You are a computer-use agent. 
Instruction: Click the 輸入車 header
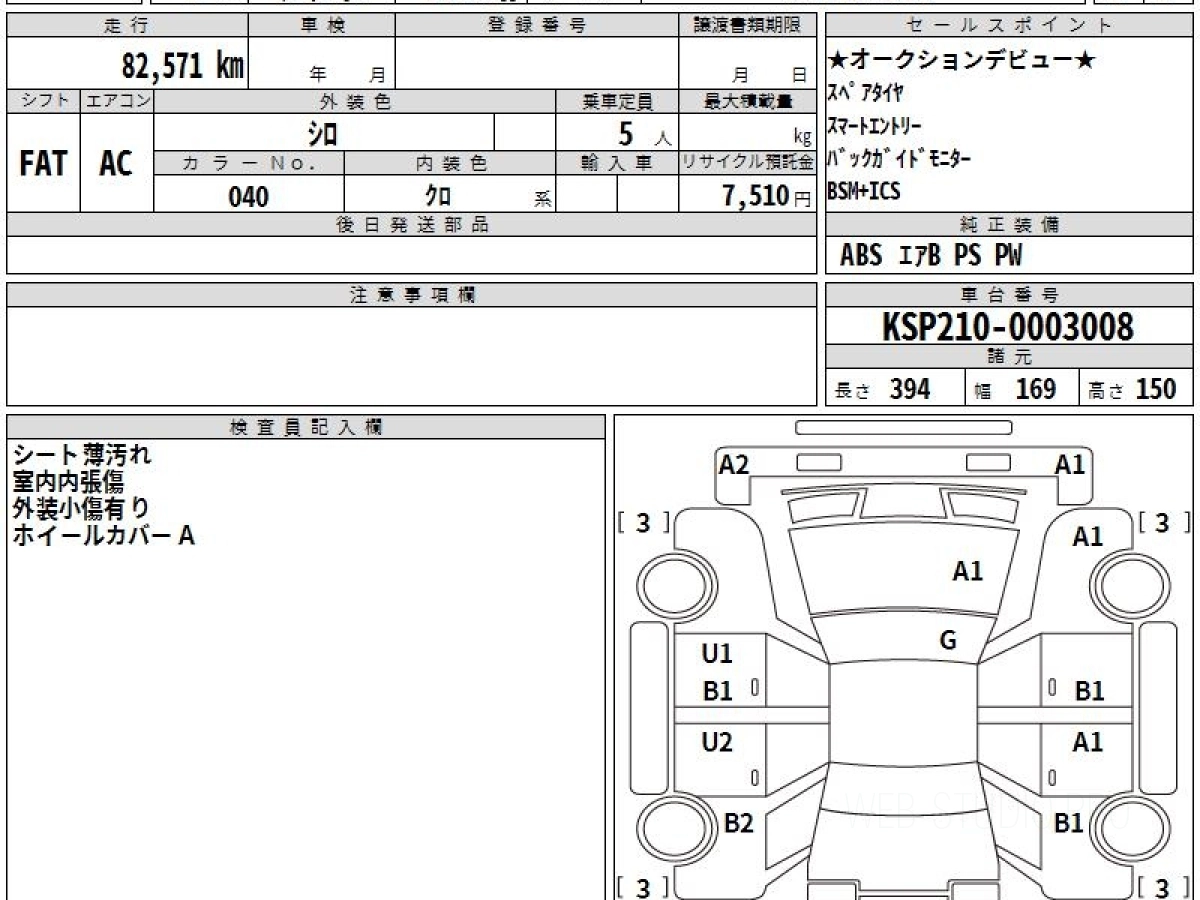pyautogui.click(x=617, y=164)
